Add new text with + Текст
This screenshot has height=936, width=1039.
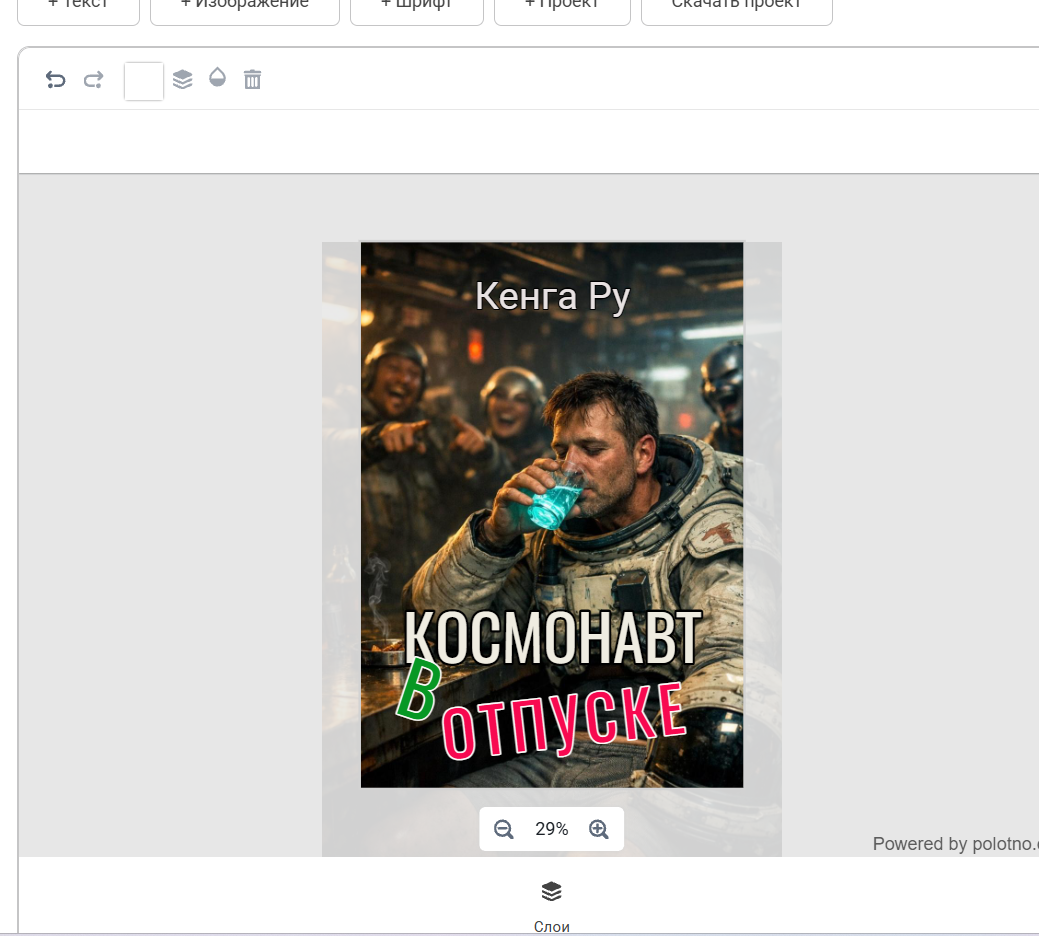tap(78, 8)
